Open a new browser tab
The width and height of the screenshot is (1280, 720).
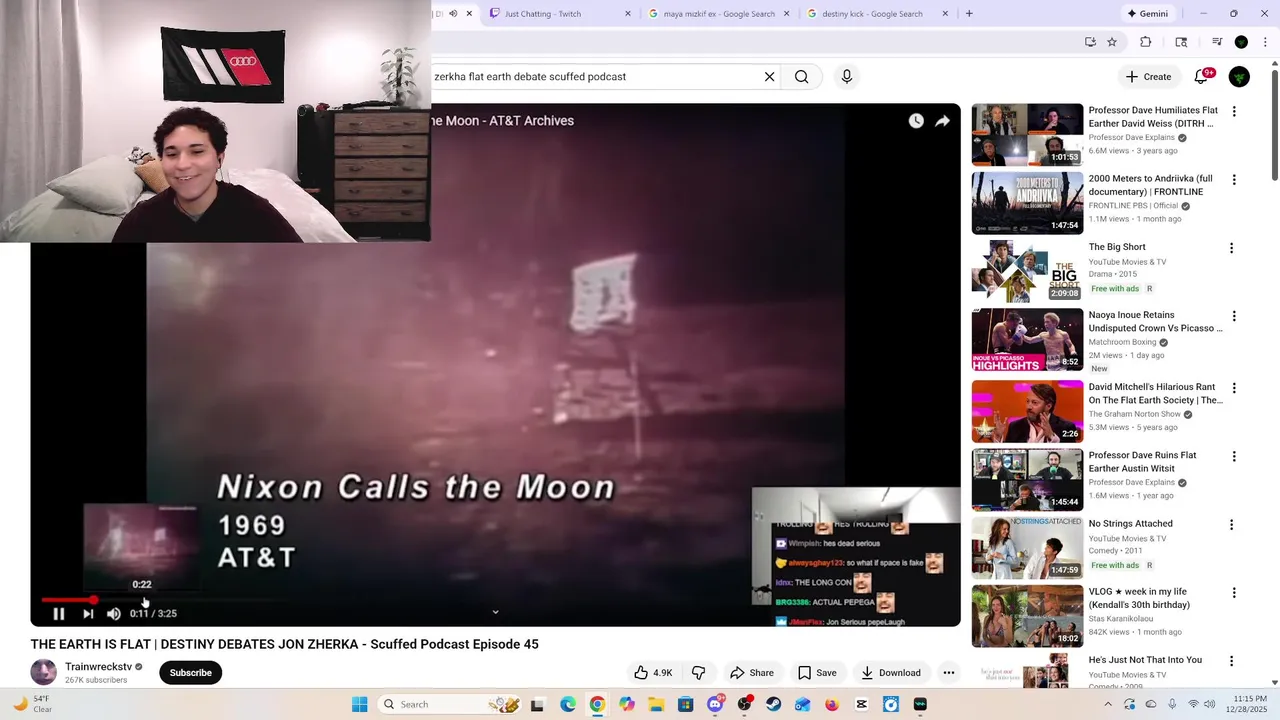click(x=969, y=14)
